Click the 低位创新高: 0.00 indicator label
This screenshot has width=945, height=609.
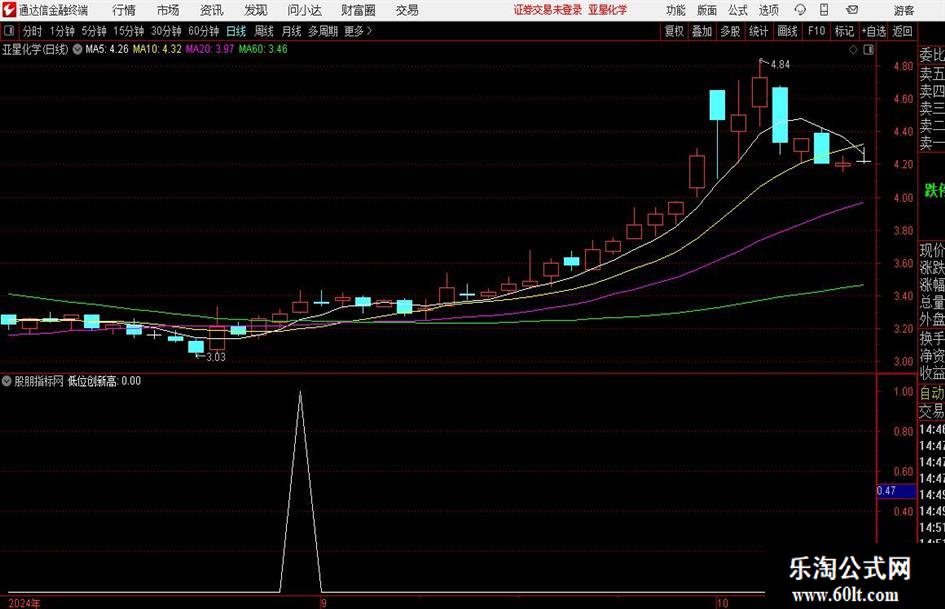[104, 381]
